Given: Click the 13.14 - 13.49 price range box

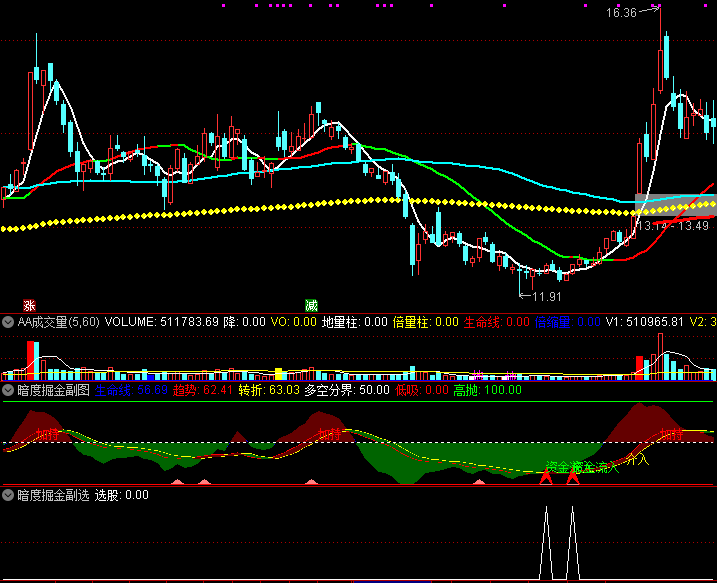Looking at the screenshot, I should click(x=675, y=225).
